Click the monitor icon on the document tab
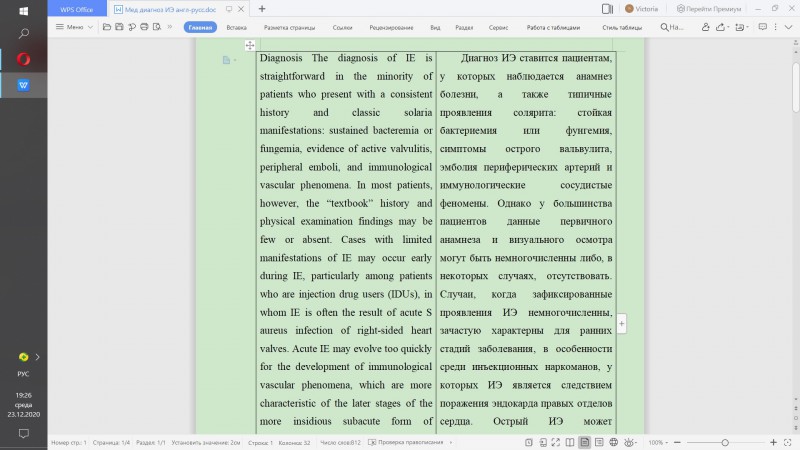 point(229,9)
